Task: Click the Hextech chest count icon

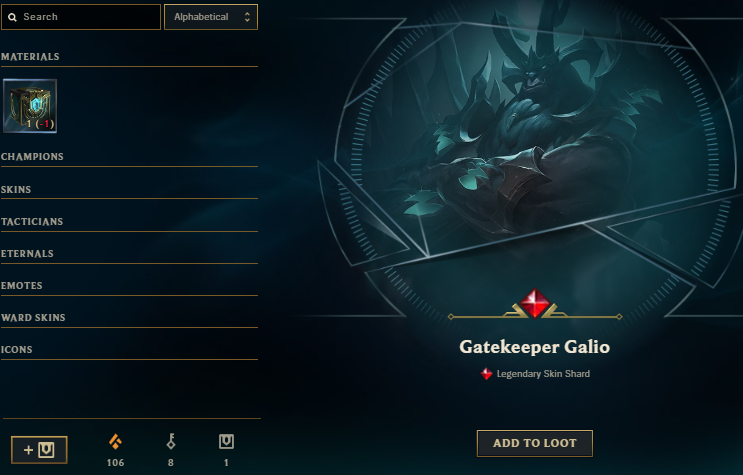Action: [x=226, y=441]
